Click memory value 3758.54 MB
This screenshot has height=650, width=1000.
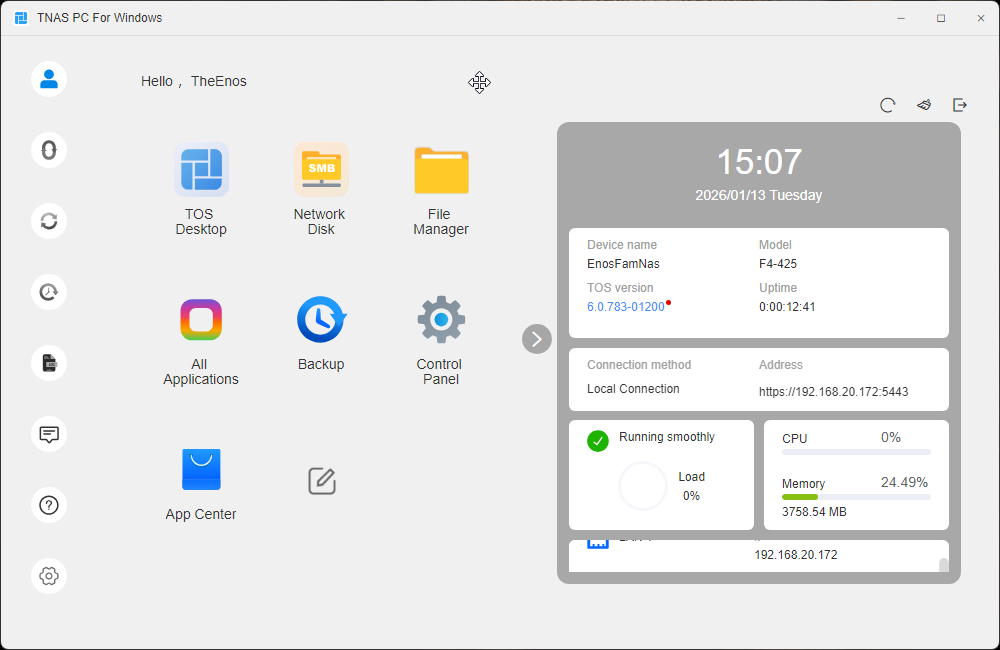[814, 512]
